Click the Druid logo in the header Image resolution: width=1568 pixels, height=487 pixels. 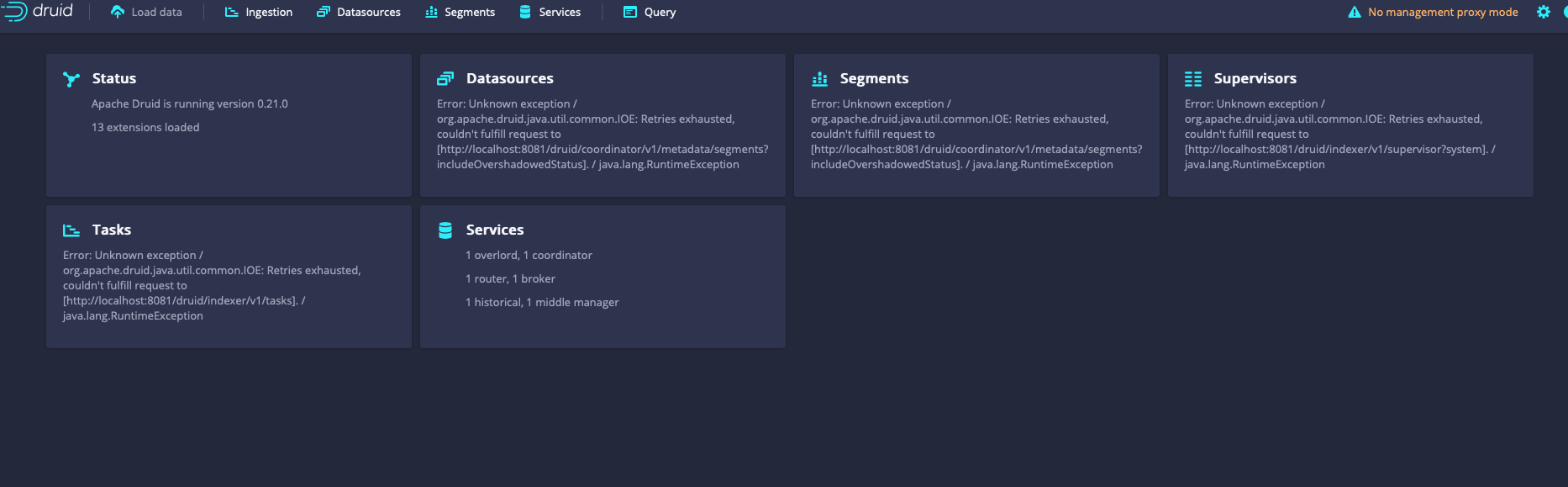(39, 12)
